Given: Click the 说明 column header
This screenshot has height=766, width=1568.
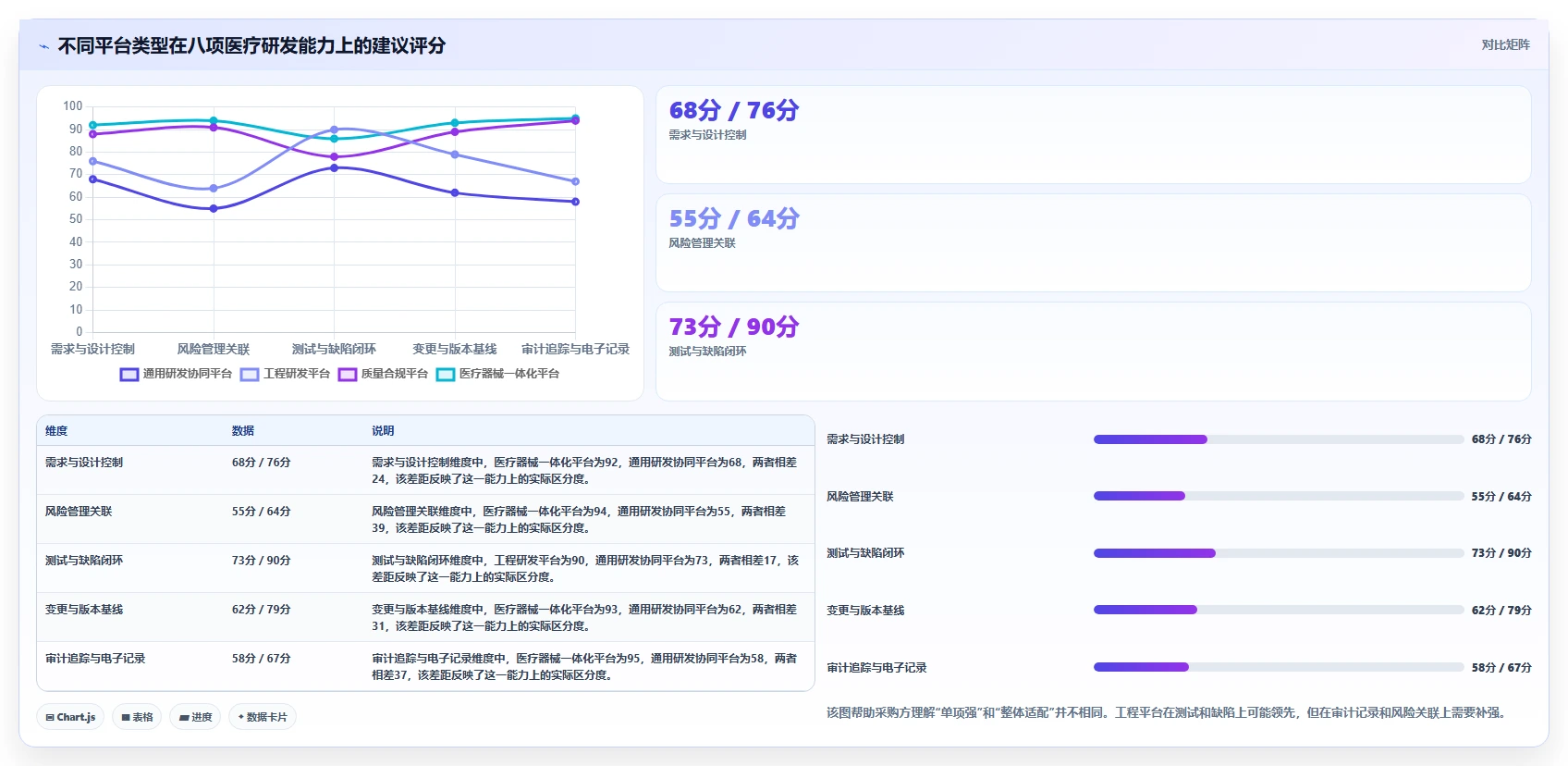Looking at the screenshot, I should click(x=383, y=431).
